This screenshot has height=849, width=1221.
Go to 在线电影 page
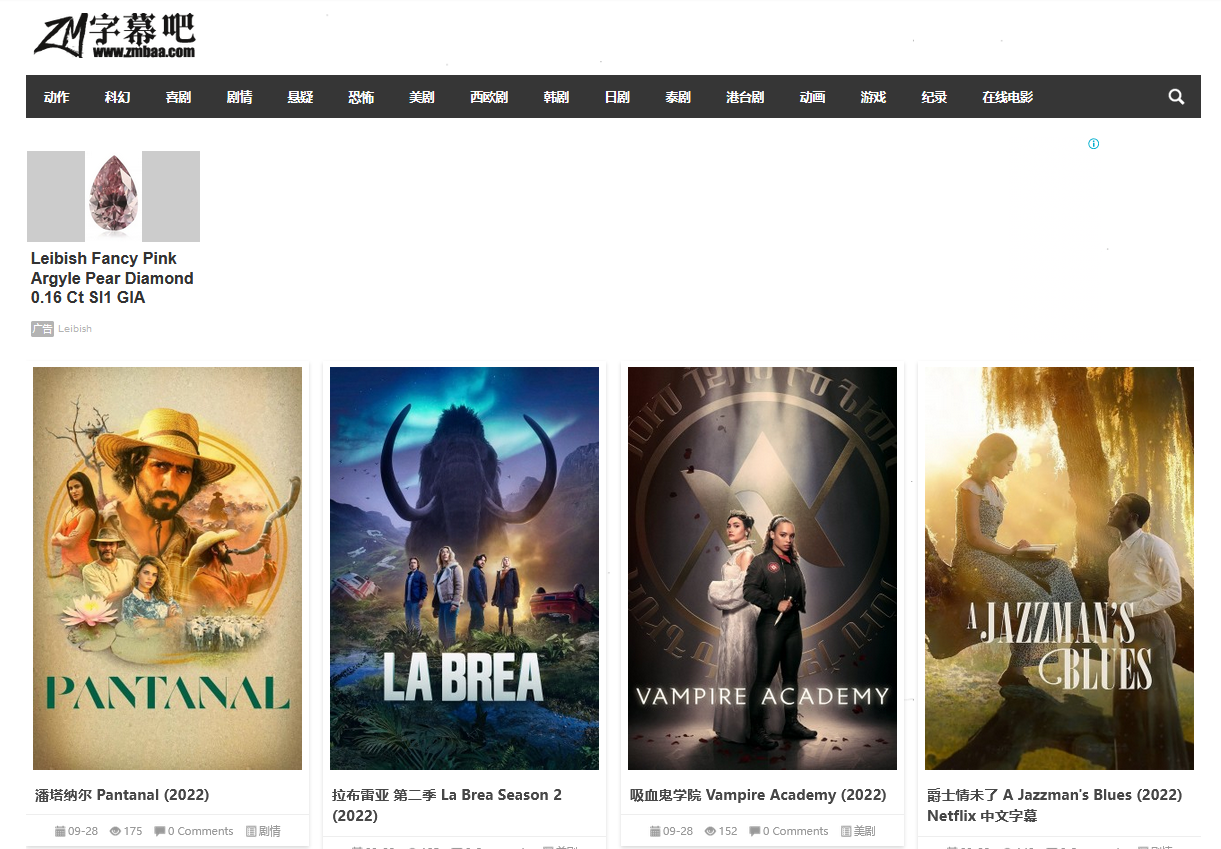click(1007, 97)
